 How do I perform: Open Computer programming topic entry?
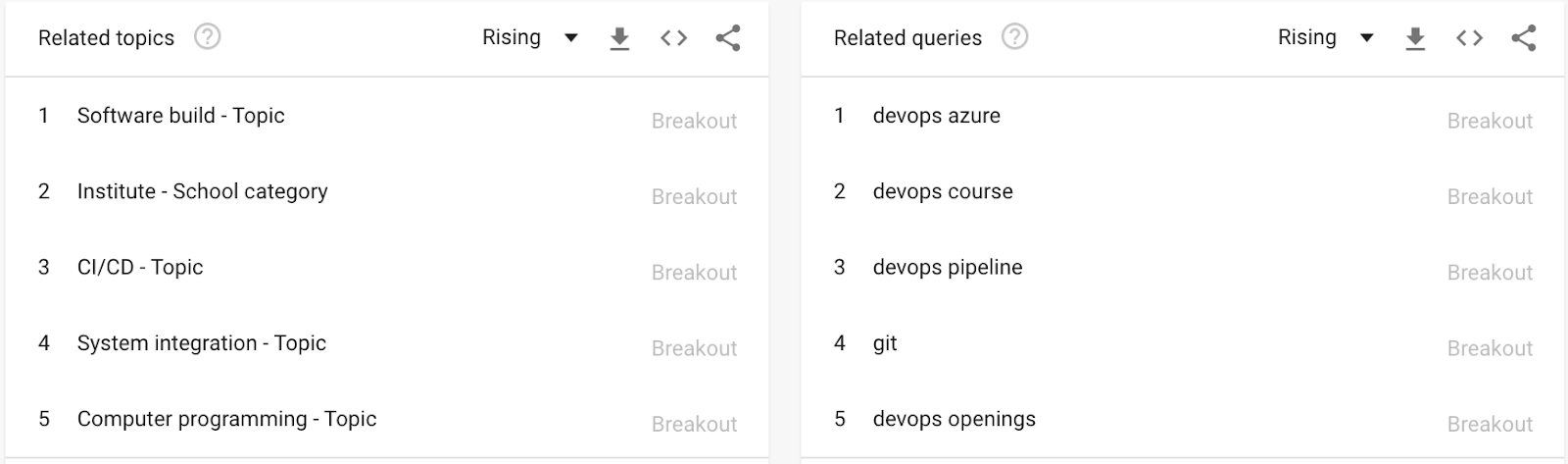tap(387, 419)
